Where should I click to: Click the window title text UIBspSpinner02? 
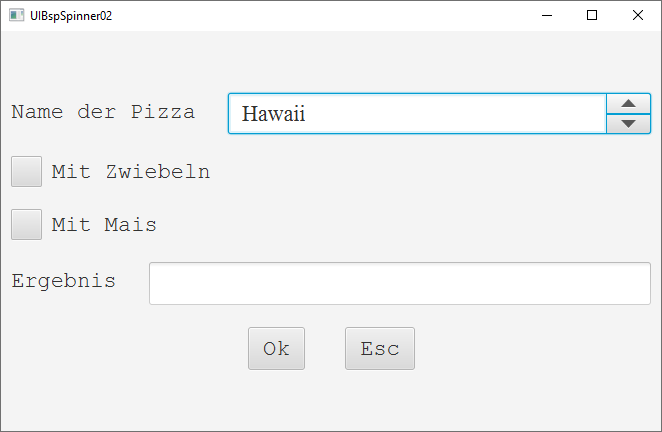pyautogui.click(x=71, y=15)
